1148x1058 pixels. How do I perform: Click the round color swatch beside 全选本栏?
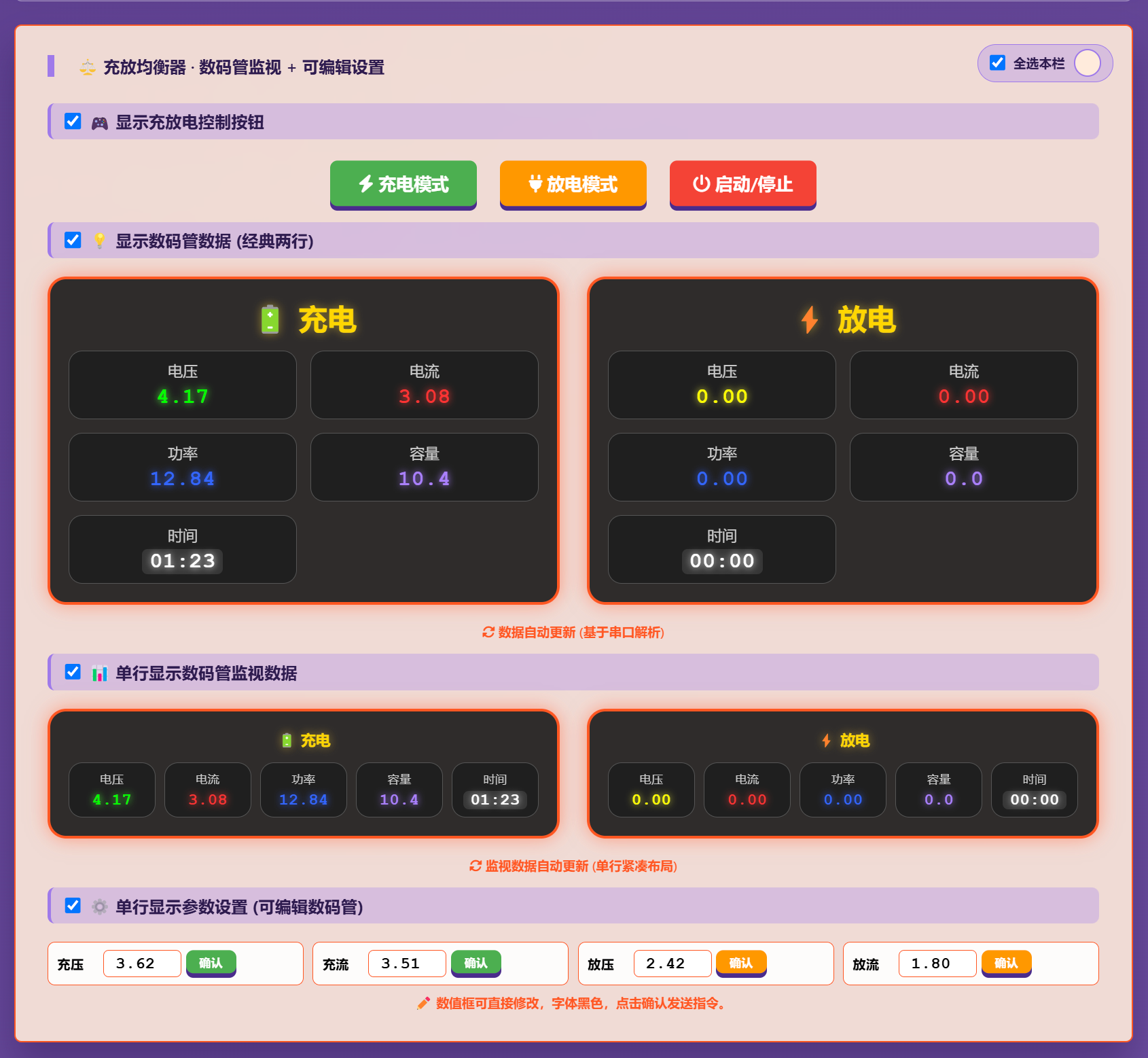click(1087, 63)
